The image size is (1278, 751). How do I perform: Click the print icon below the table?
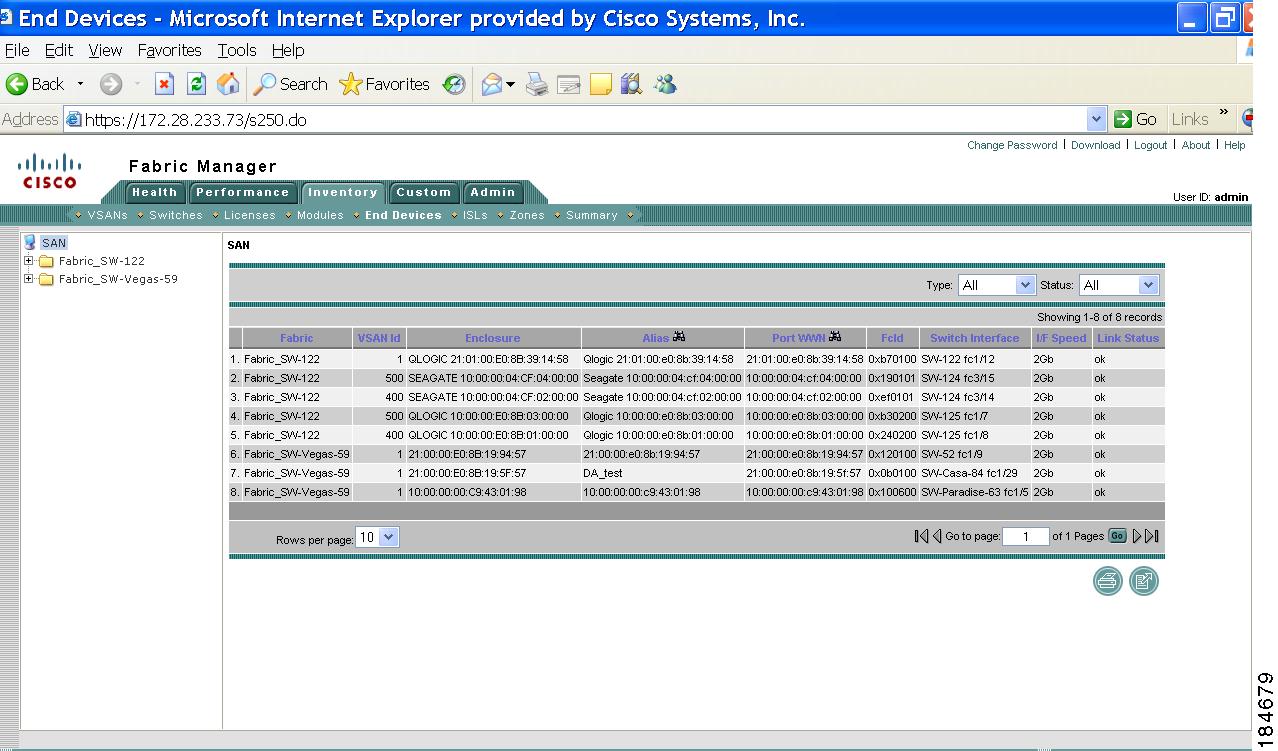point(1106,580)
